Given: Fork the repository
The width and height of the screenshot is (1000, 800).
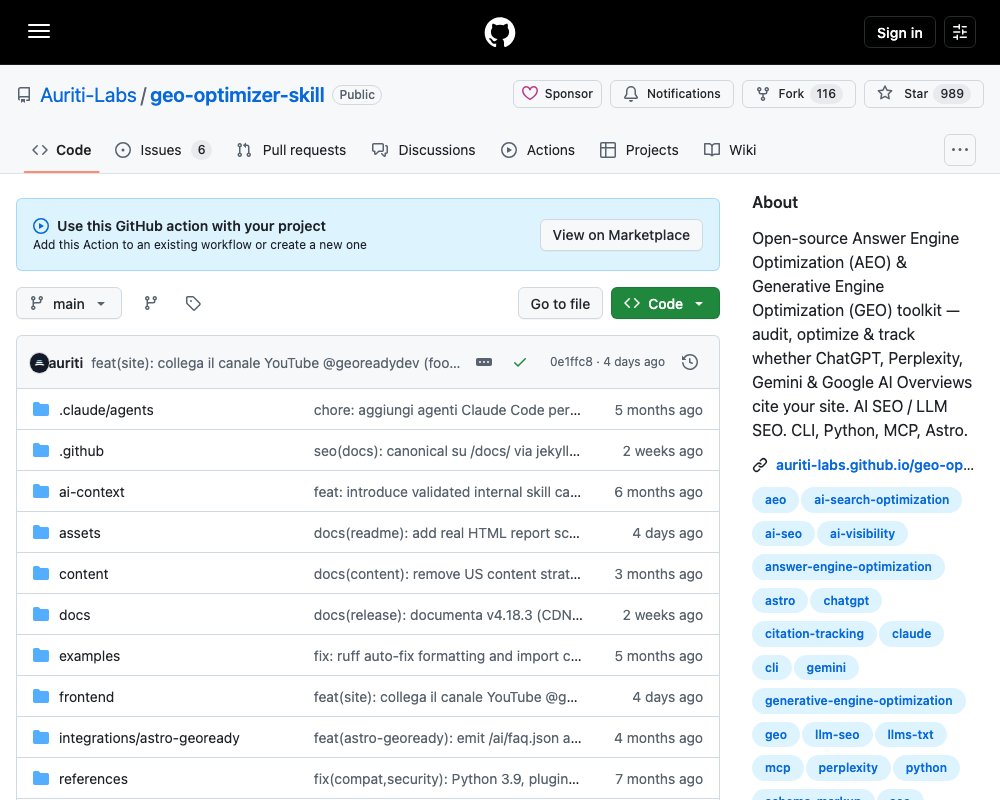Looking at the screenshot, I should tap(798, 94).
